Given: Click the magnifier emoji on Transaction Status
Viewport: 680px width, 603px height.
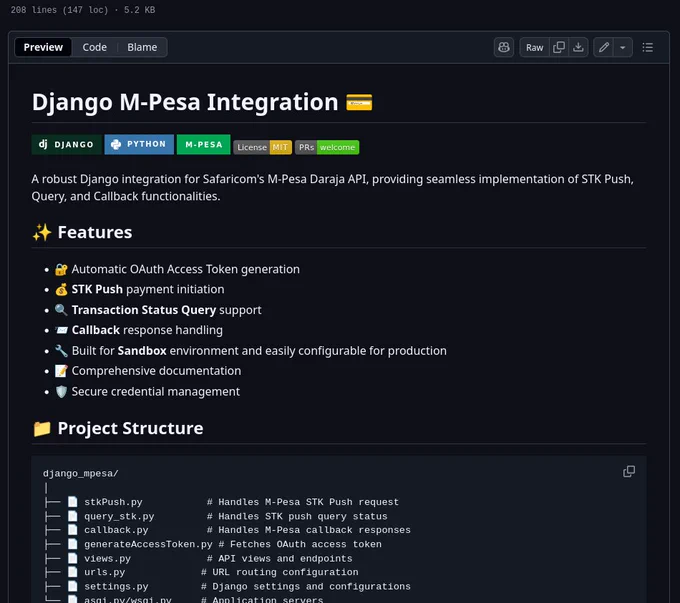Looking at the screenshot, I should tap(61, 310).
